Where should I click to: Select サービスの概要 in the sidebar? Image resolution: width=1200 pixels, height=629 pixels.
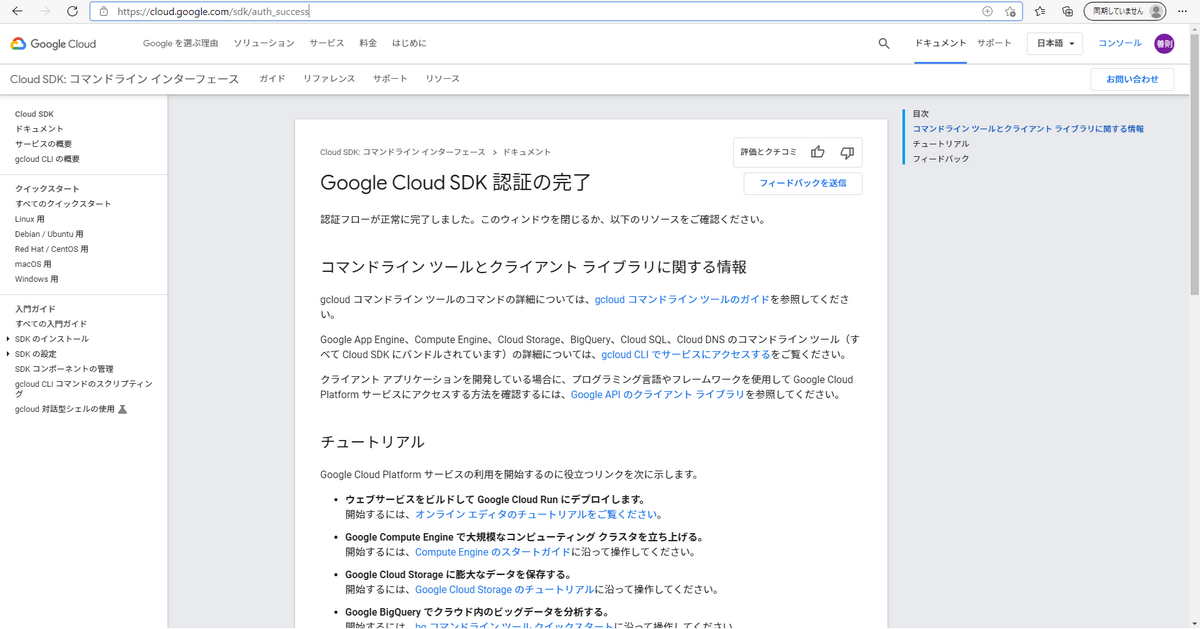(x=43, y=144)
